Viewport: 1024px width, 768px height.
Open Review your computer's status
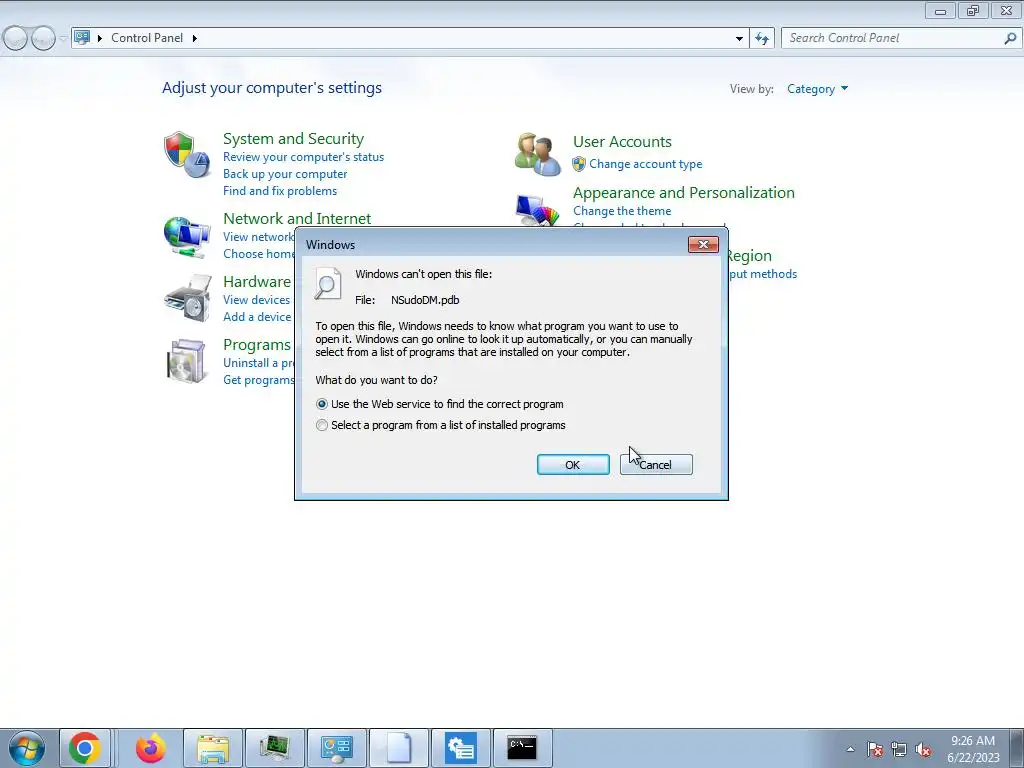(303, 157)
